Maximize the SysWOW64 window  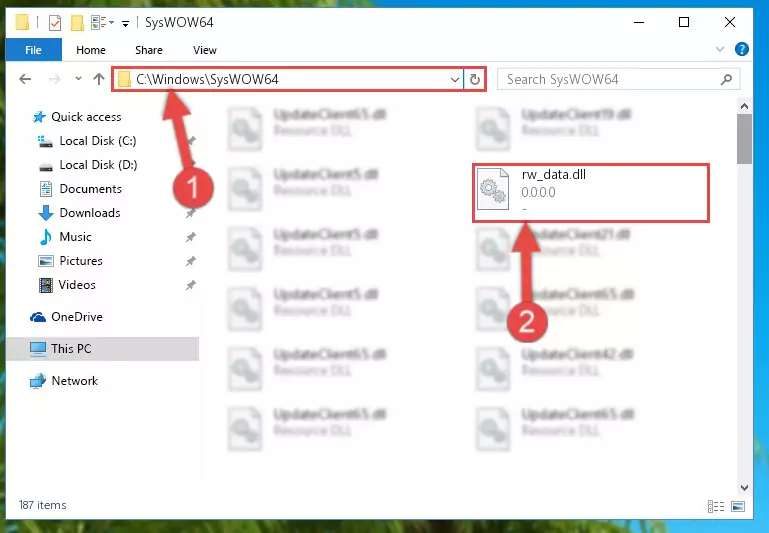[684, 22]
